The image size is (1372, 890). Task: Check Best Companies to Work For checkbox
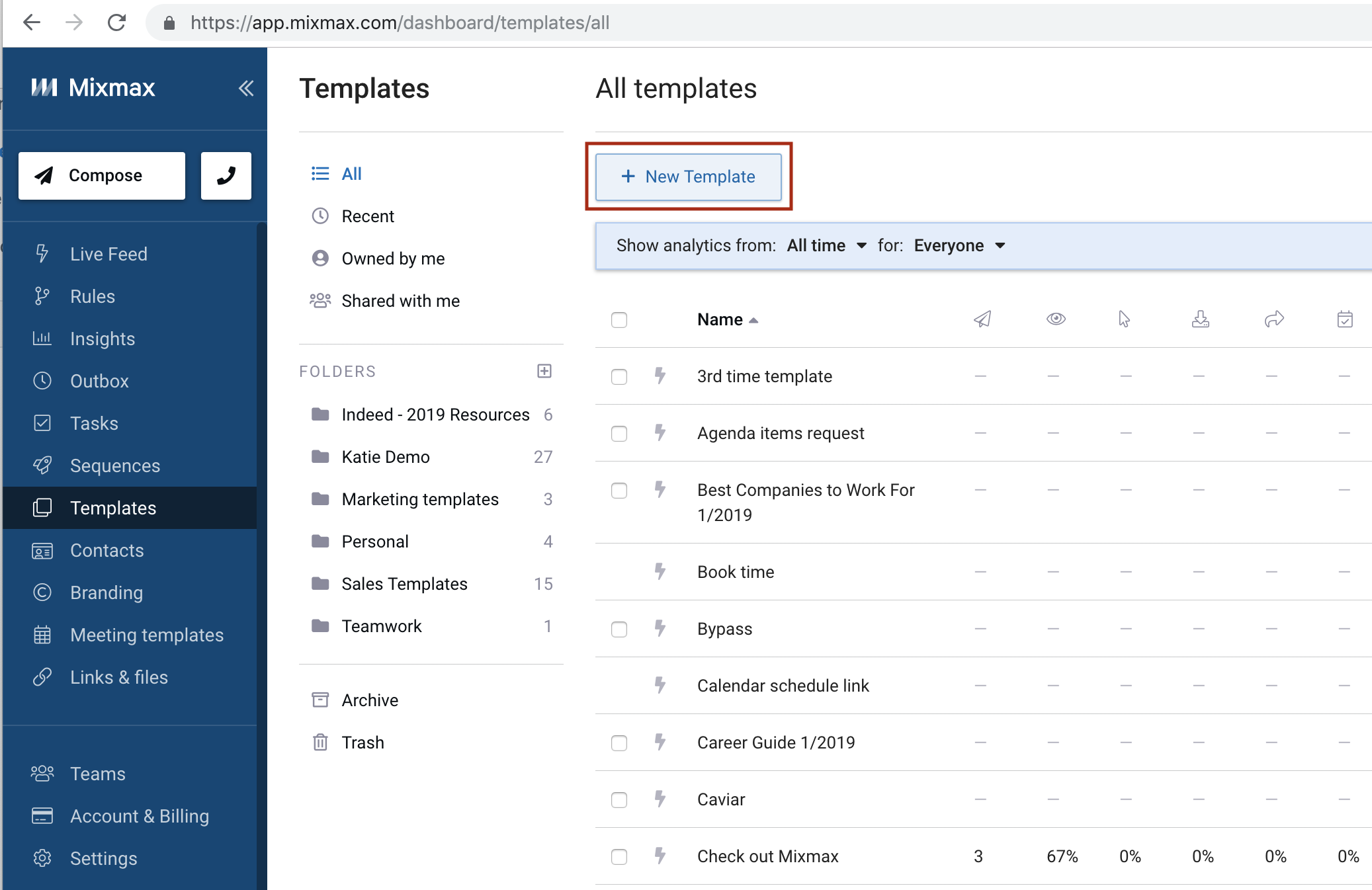pos(619,491)
